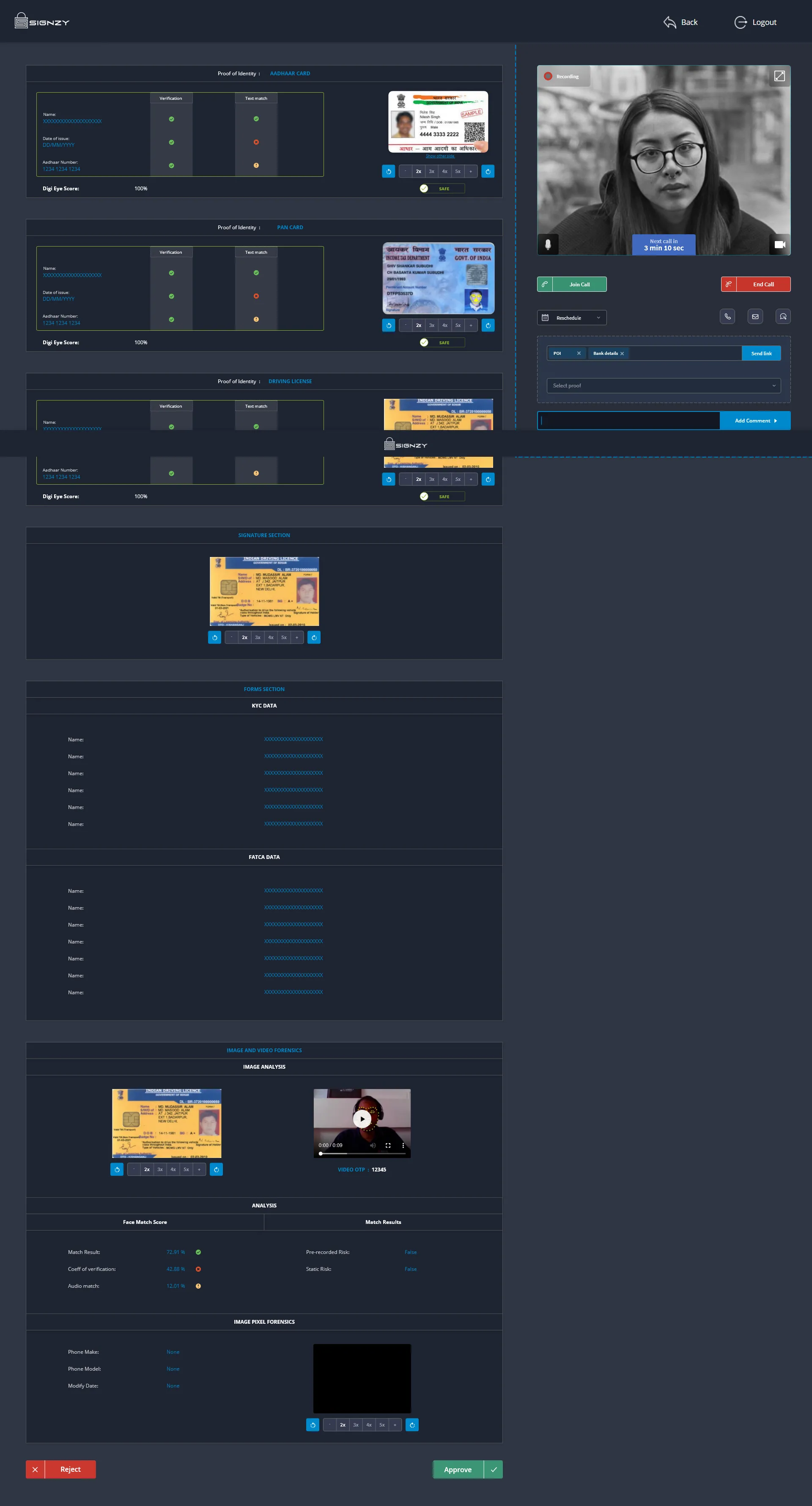Click the forensics video progress bar

pyautogui.click(x=362, y=1153)
